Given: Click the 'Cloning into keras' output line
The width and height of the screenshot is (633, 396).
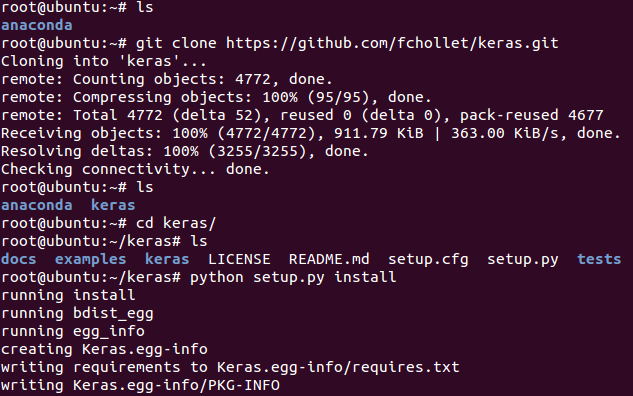Looking at the screenshot, I should (104, 61).
